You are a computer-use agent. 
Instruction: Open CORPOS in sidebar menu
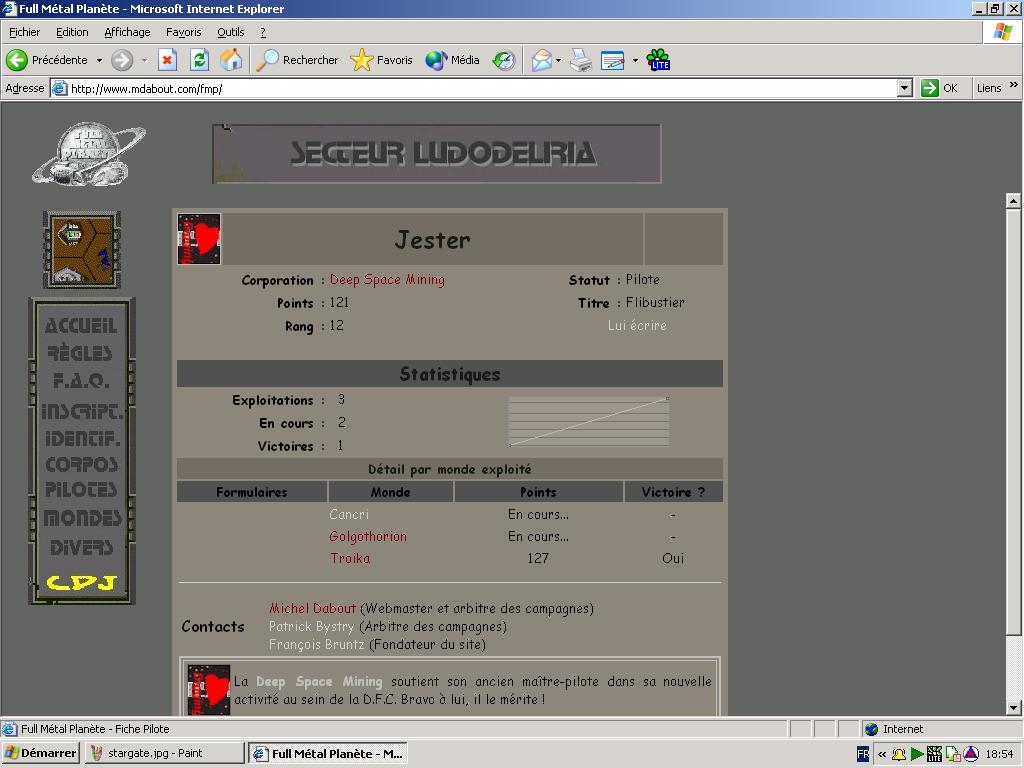coord(82,464)
